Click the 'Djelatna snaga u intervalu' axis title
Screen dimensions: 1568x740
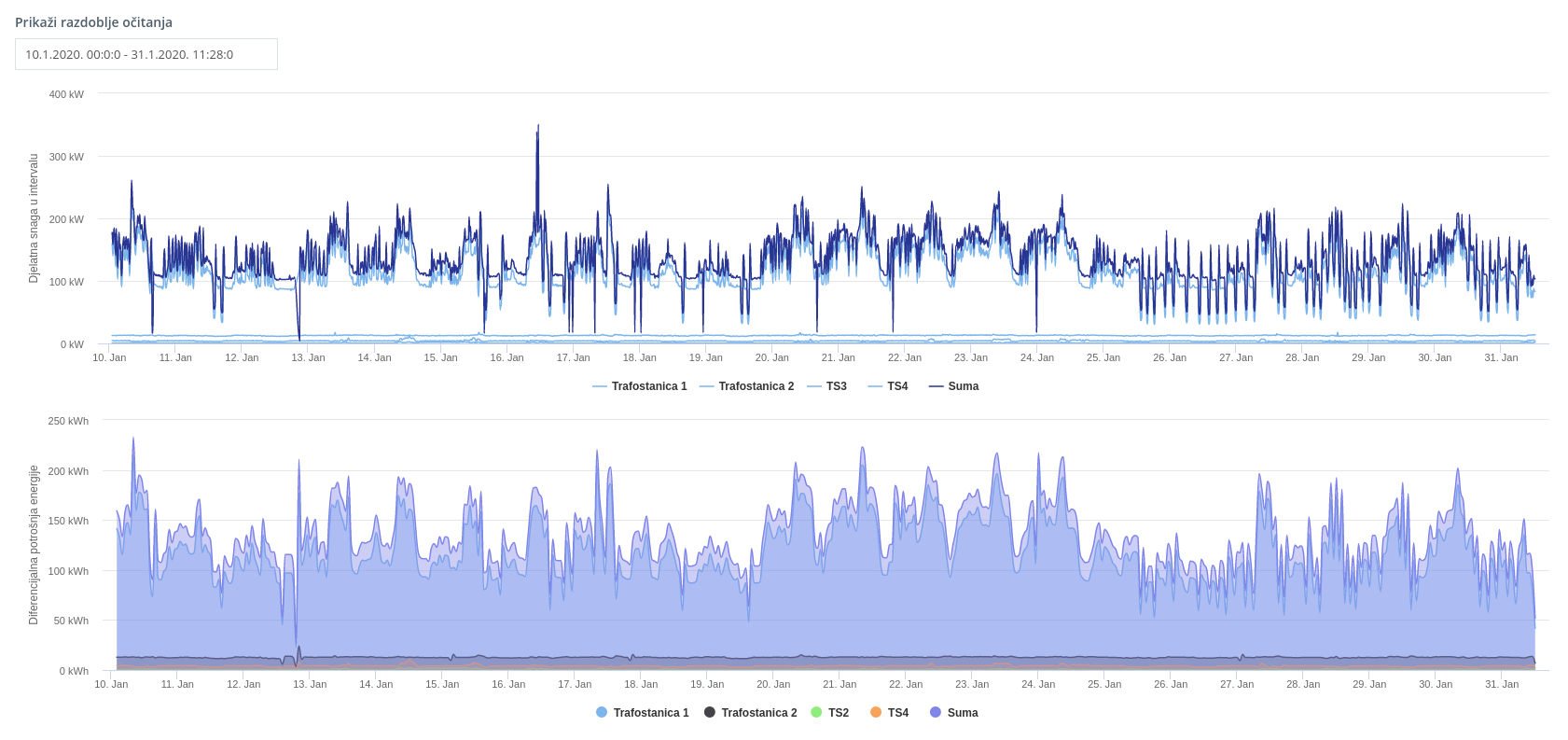(x=34, y=218)
